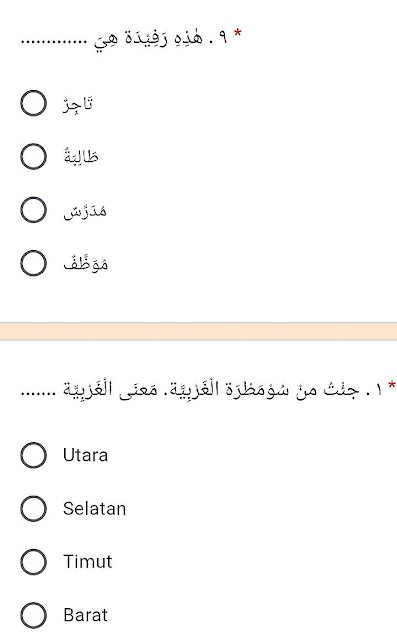Click the Selatan answer label text
Image resolution: width=397 pixels, height=640 pixels.
click(x=95, y=509)
